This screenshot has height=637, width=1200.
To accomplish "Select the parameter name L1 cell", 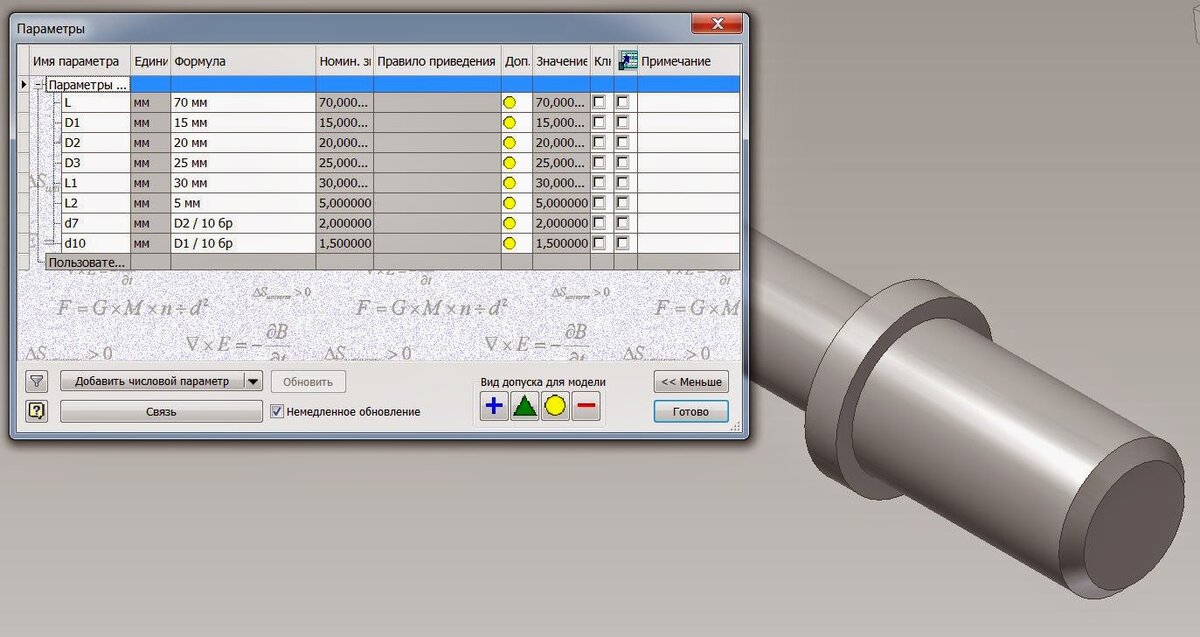I will (95, 183).
